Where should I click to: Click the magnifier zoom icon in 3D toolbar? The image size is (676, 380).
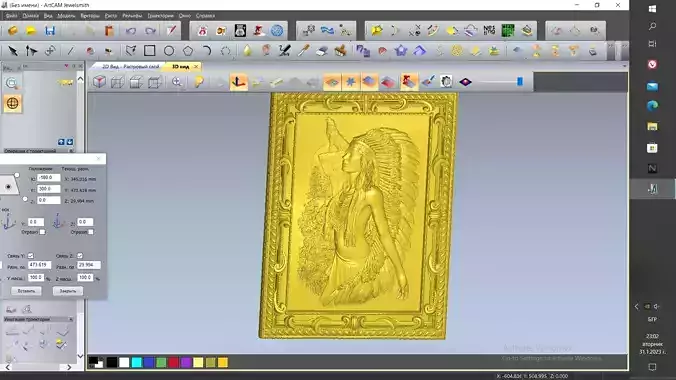coord(177,82)
